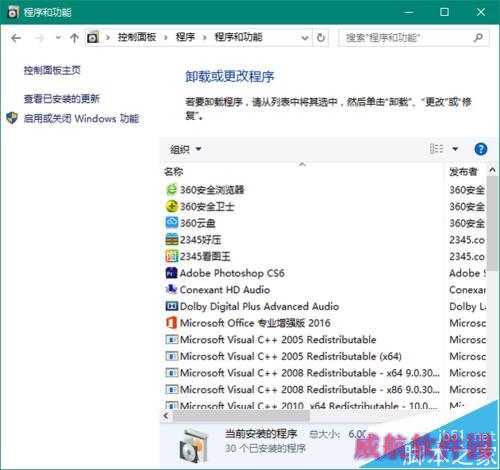Select the Adobe Photoshop CS6 entry
Viewport: 500px width, 470px height.
(225, 273)
